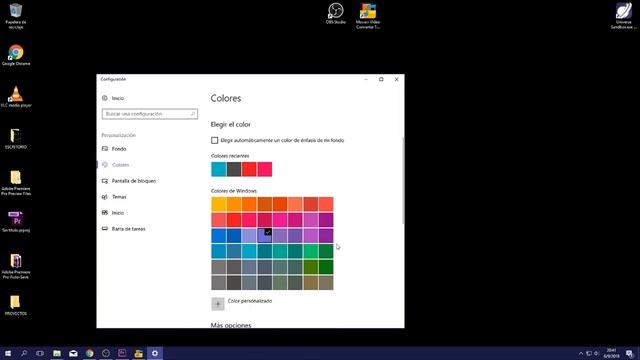Select the OBS Studio desktop shortcut
This screenshot has height=360, width=640.
[x=336, y=13]
